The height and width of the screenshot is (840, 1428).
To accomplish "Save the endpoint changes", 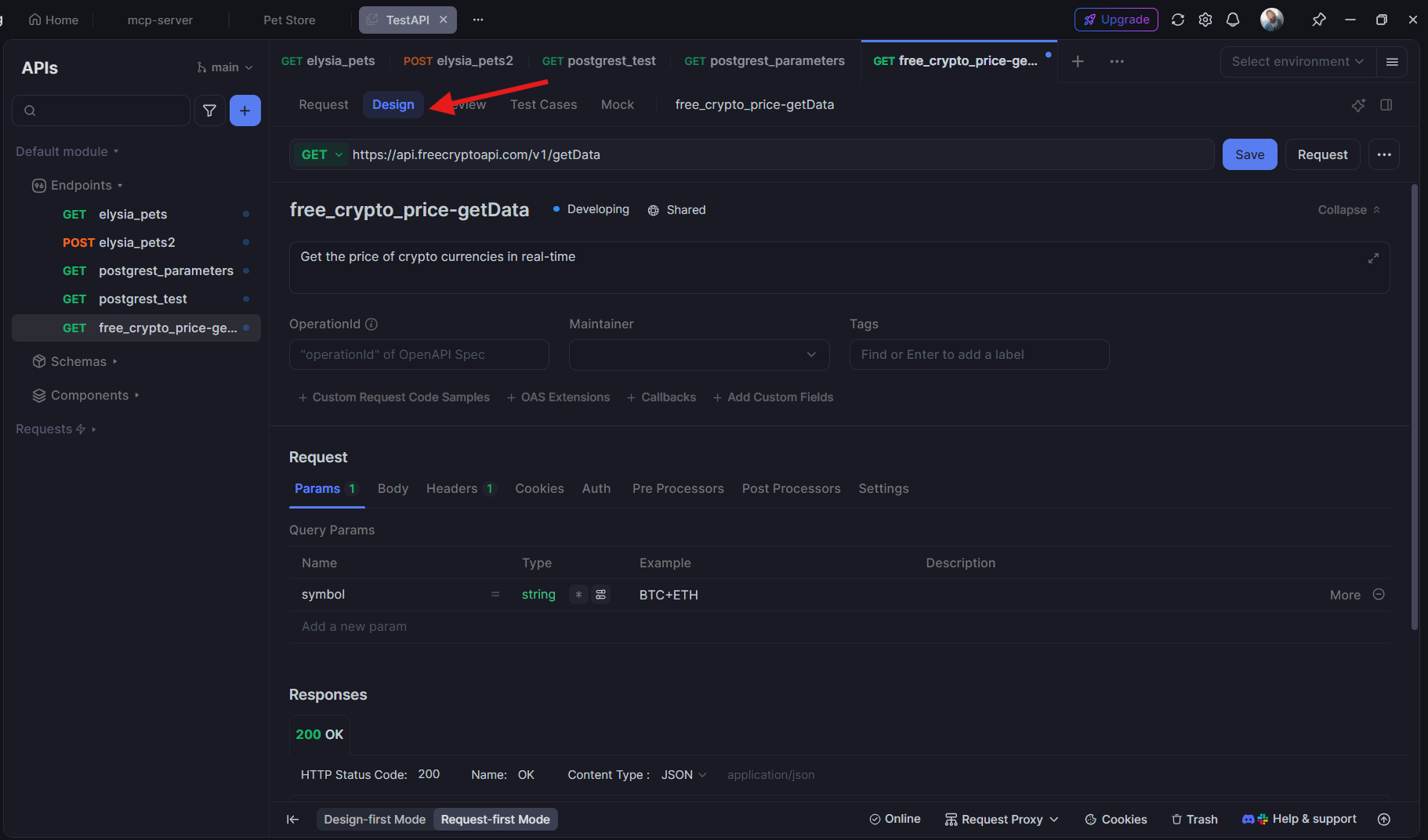I will coord(1249,154).
